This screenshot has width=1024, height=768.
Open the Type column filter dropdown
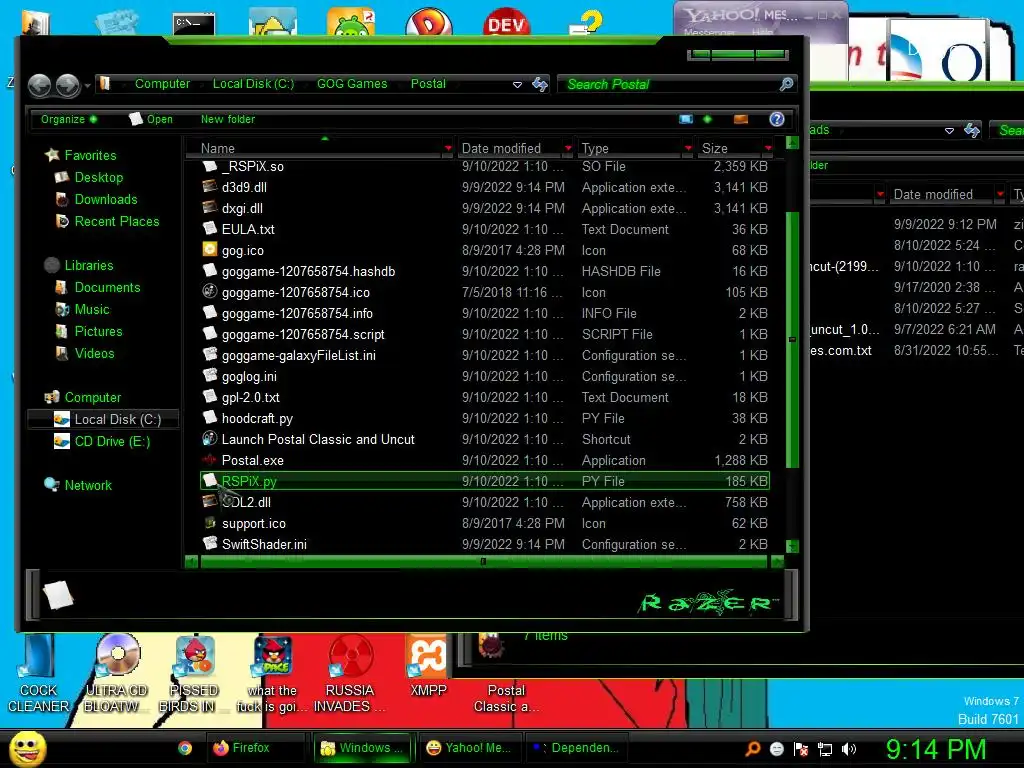(688, 148)
